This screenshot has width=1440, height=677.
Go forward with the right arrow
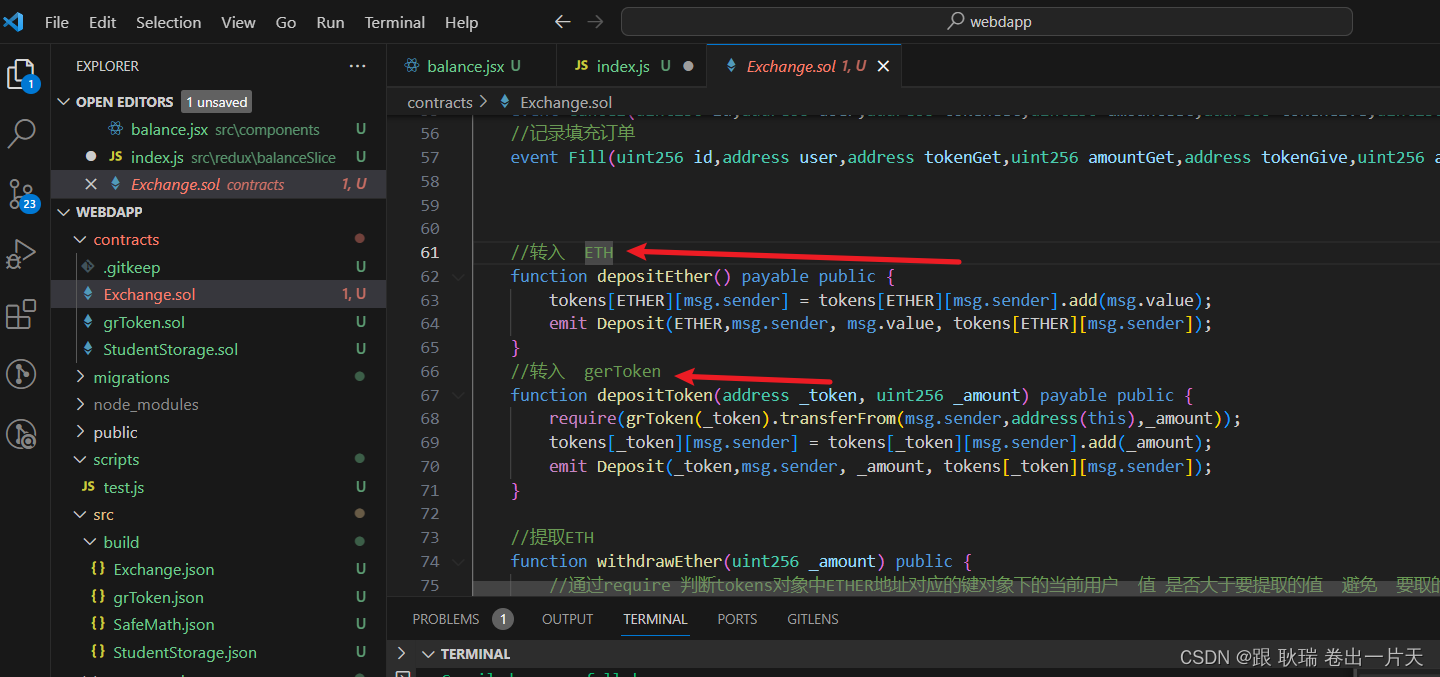tap(596, 22)
